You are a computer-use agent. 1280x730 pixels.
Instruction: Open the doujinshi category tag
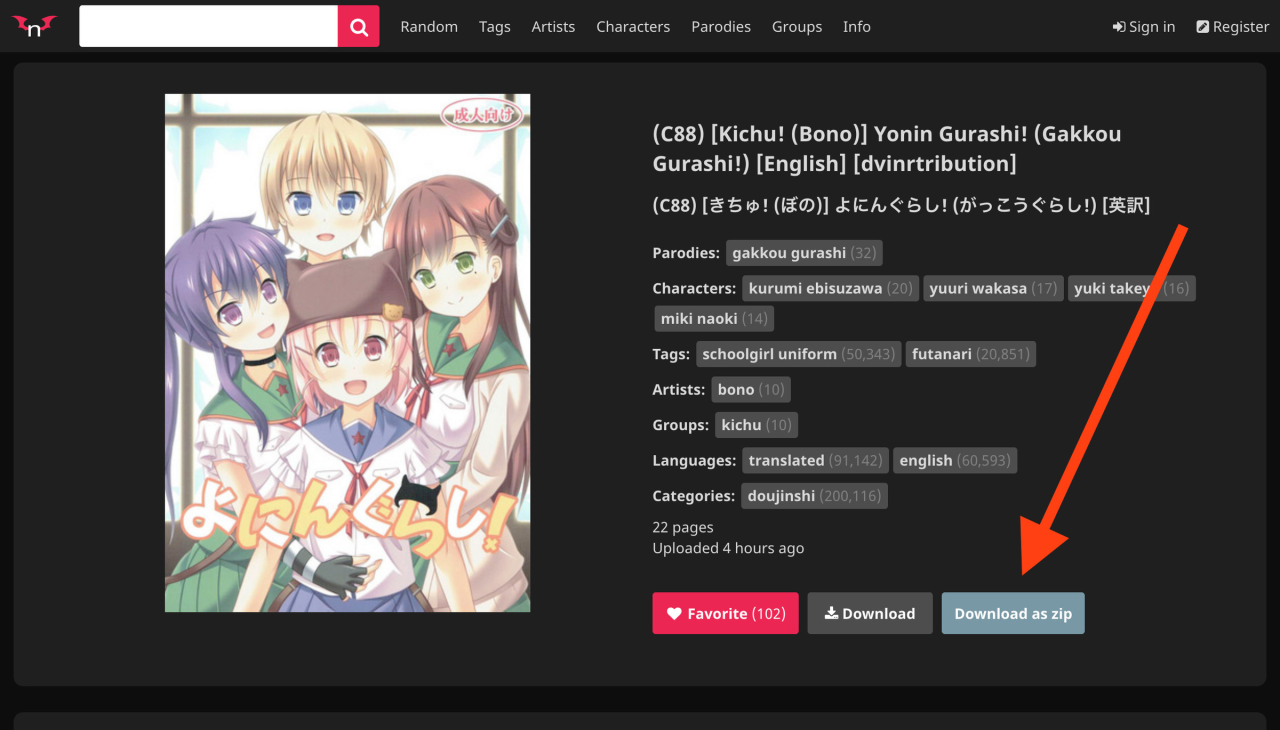click(x=814, y=496)
